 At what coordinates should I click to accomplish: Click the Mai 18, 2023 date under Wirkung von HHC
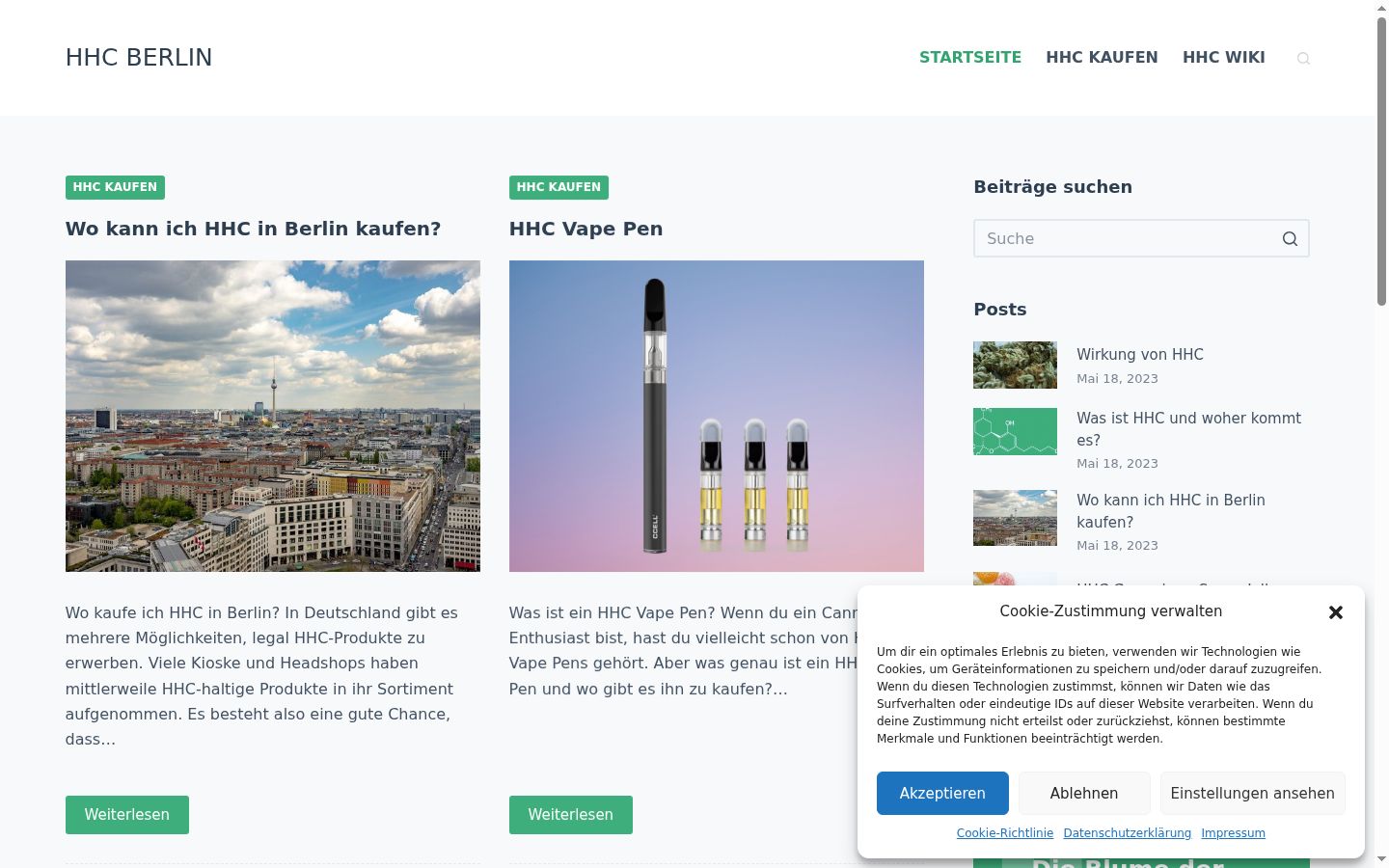pos(1117,379)
